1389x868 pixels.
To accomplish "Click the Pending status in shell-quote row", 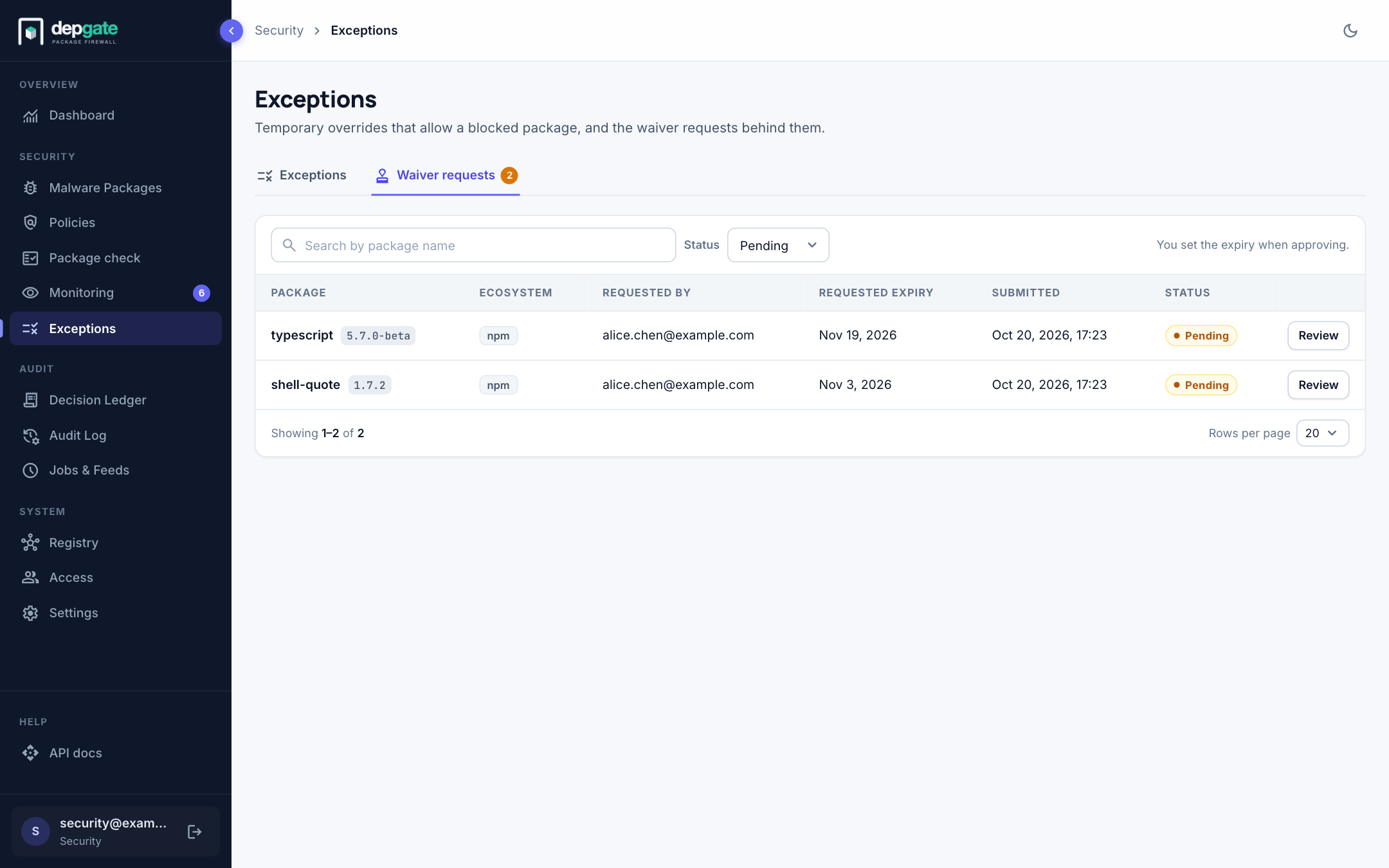I will pos(1201,385).
